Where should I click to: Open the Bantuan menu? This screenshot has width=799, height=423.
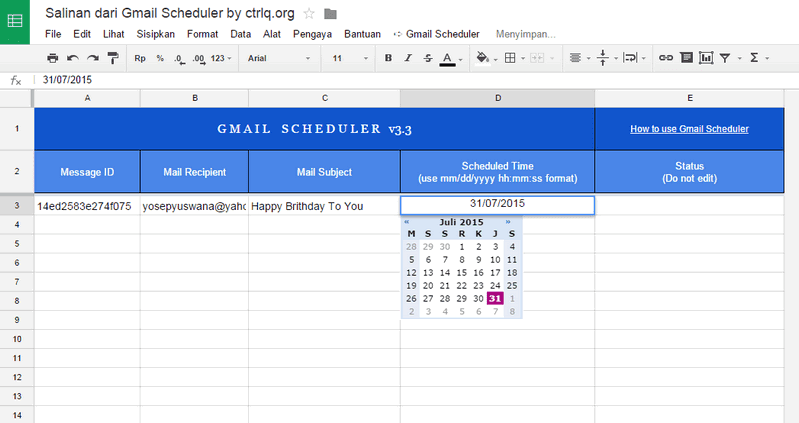(362, 34)
